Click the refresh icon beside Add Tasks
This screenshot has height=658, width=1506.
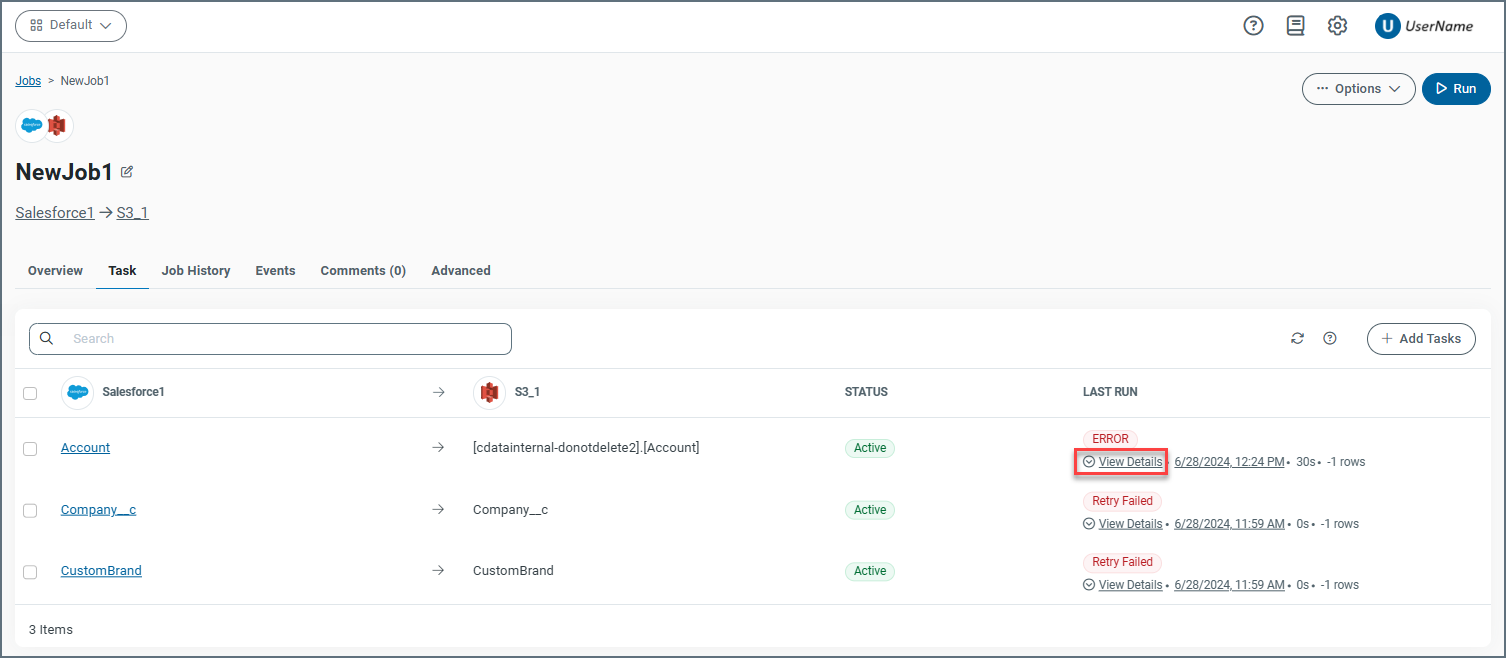point(1297,338)
